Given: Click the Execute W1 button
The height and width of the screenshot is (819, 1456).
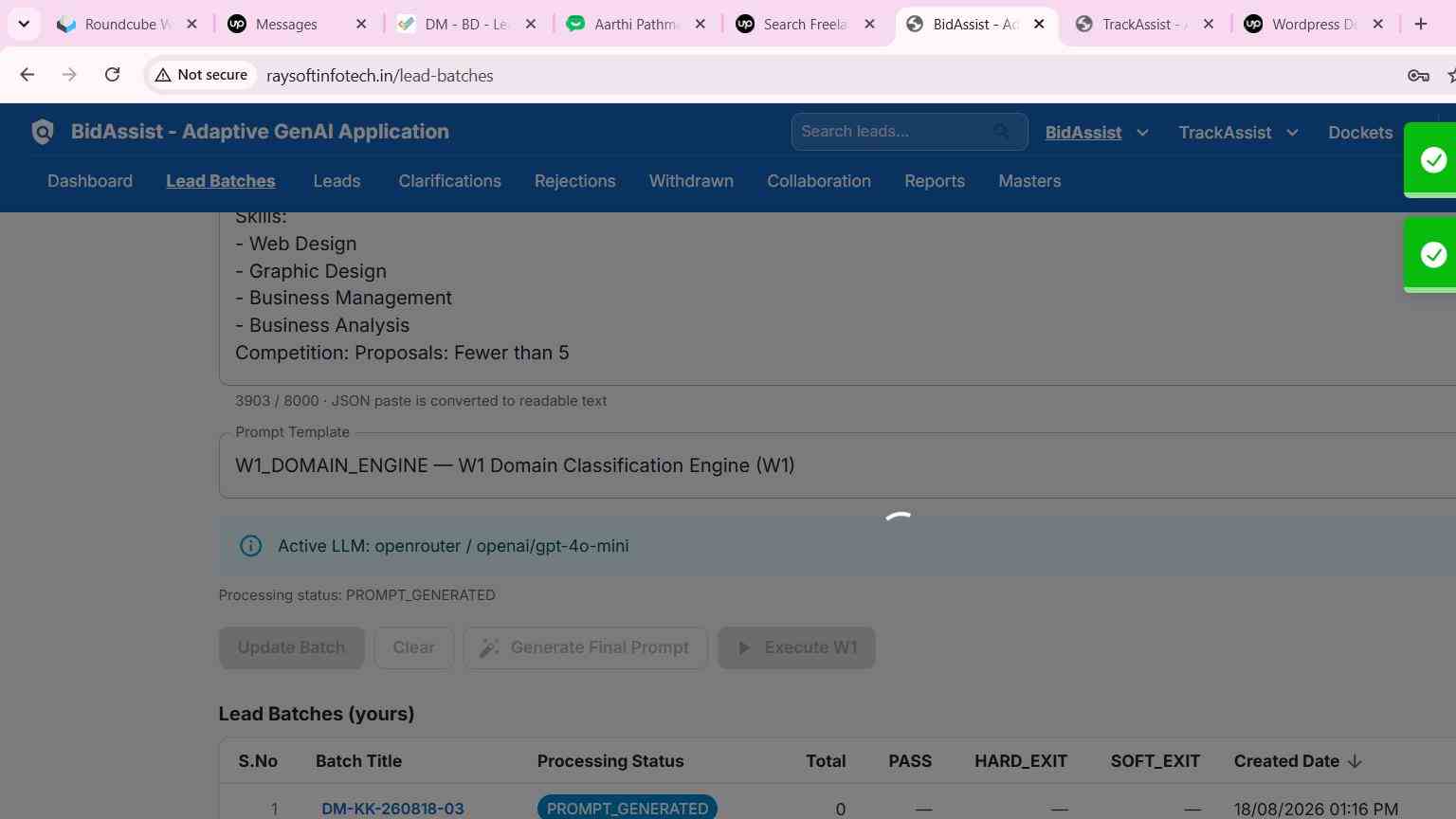Looking at the screenshot, I should pos(796,647).
